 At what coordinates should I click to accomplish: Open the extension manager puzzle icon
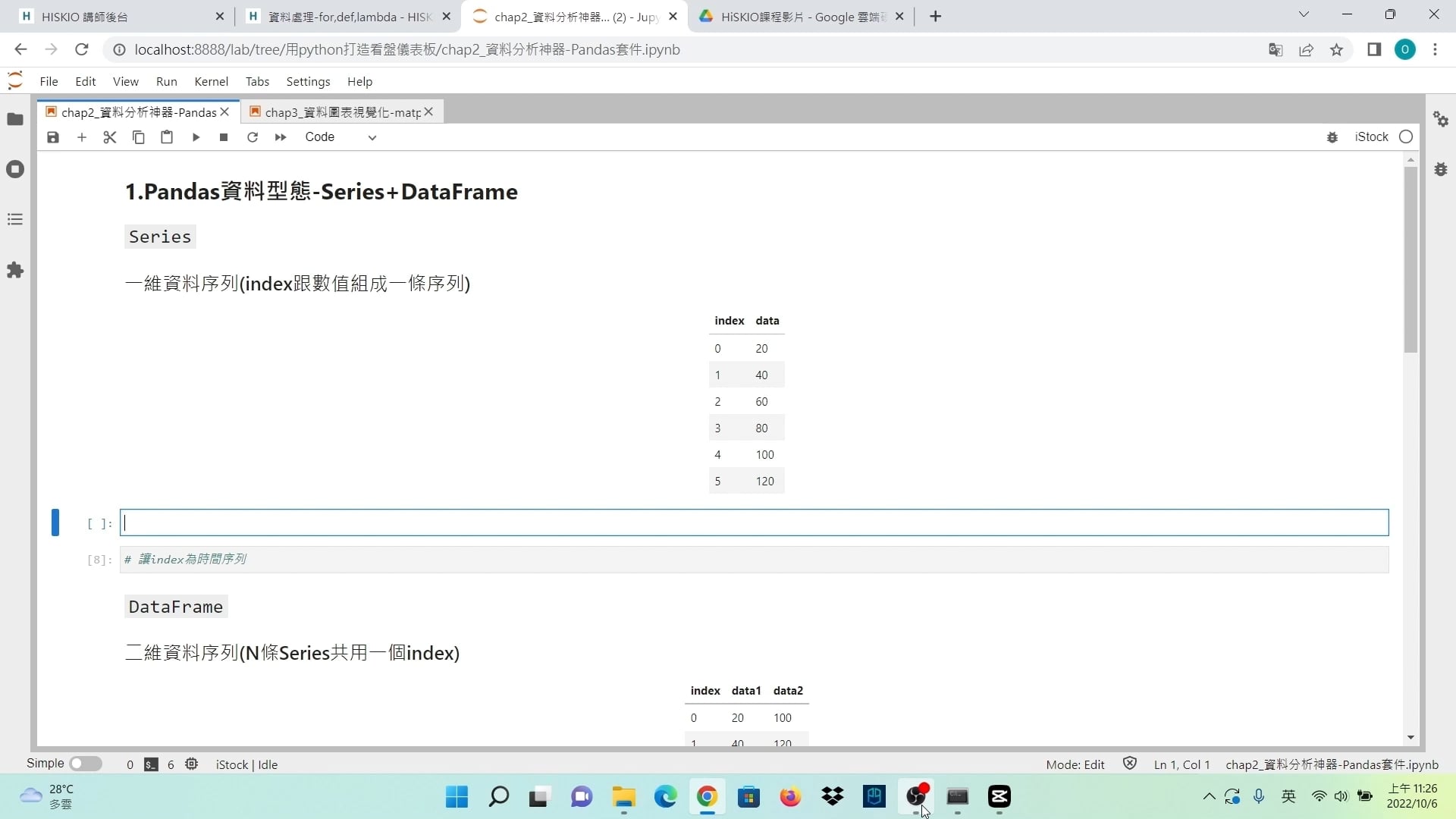coord(15,270)
